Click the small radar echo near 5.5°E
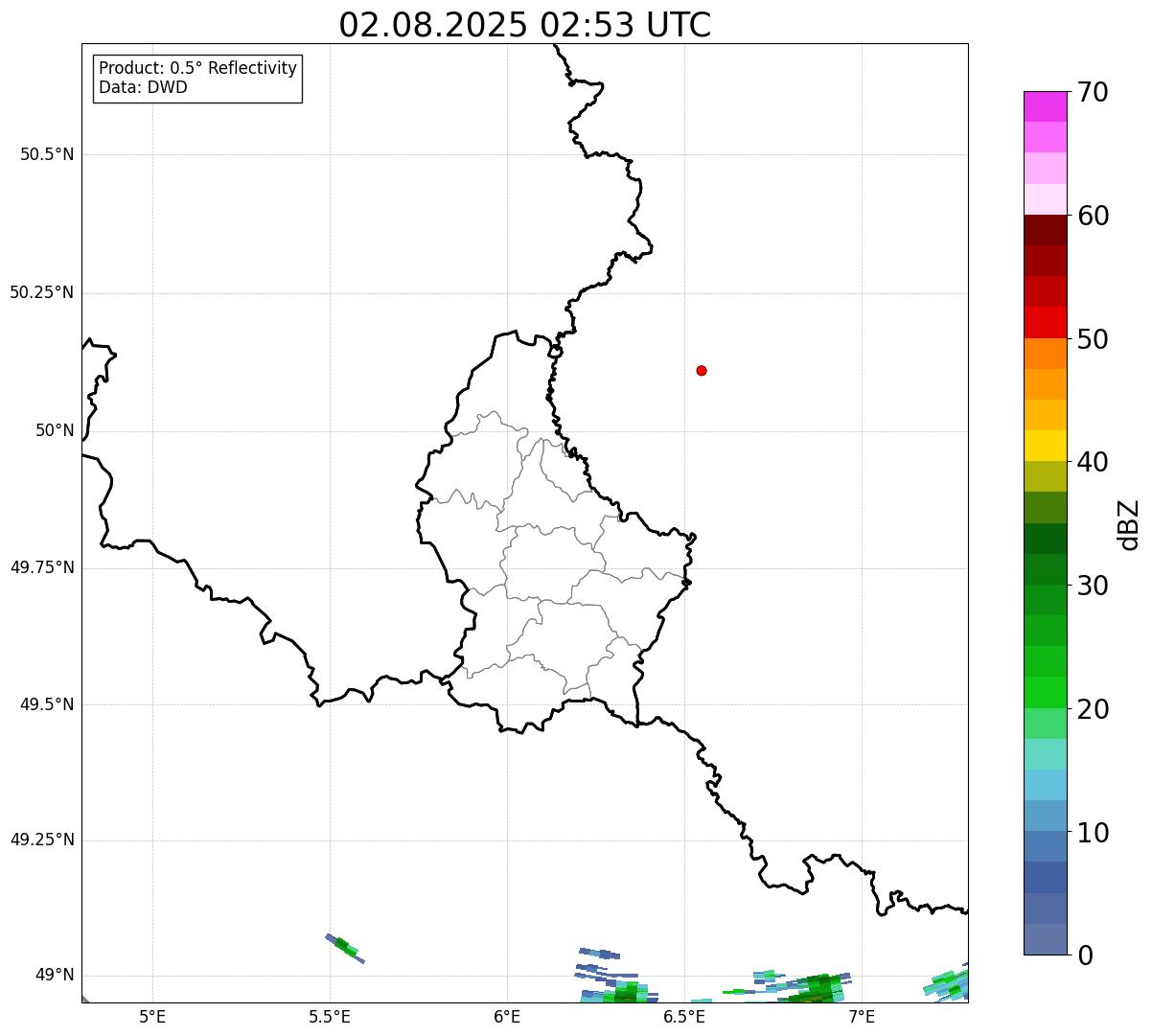The height and width of the screenshot is (1036, 1152). point(345,948)
